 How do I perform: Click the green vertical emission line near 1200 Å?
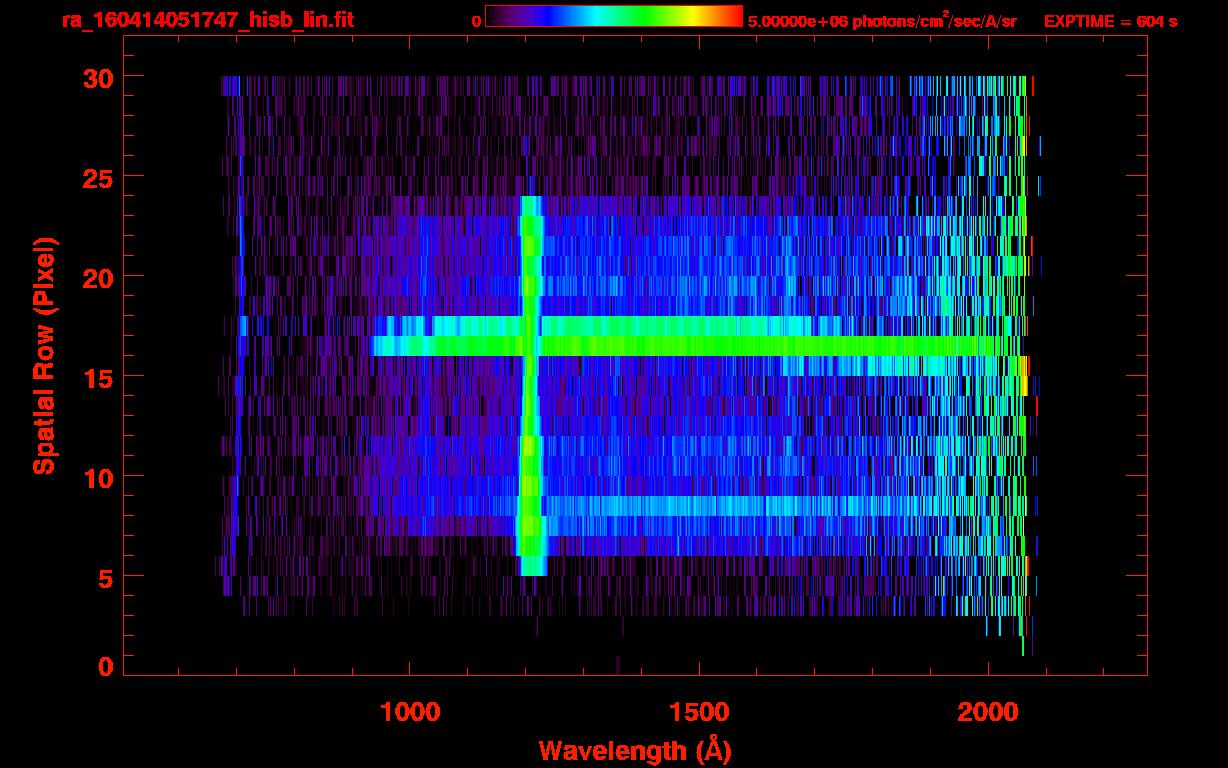click(531, 450)
